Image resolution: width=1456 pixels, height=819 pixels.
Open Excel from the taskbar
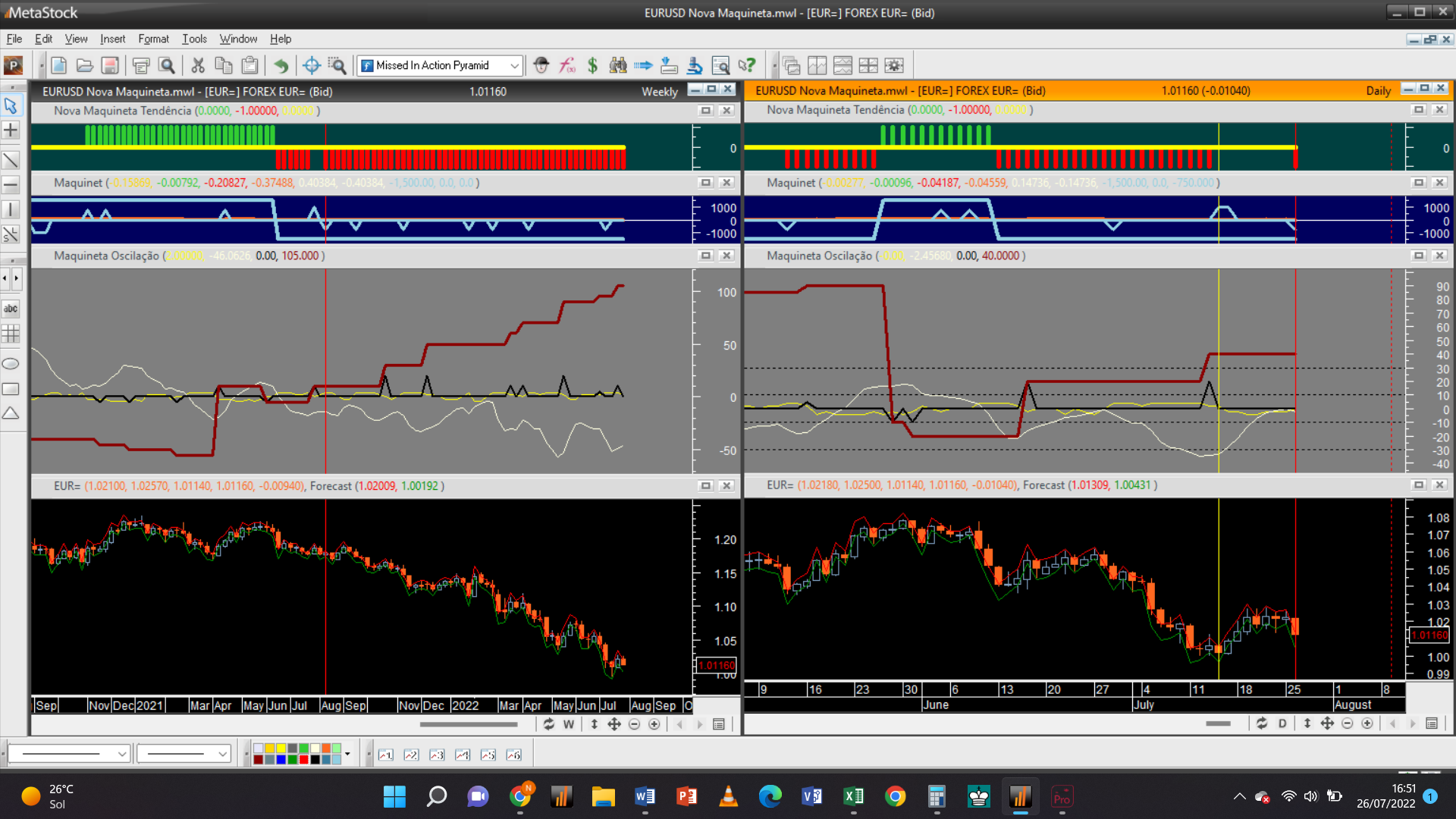853,796
